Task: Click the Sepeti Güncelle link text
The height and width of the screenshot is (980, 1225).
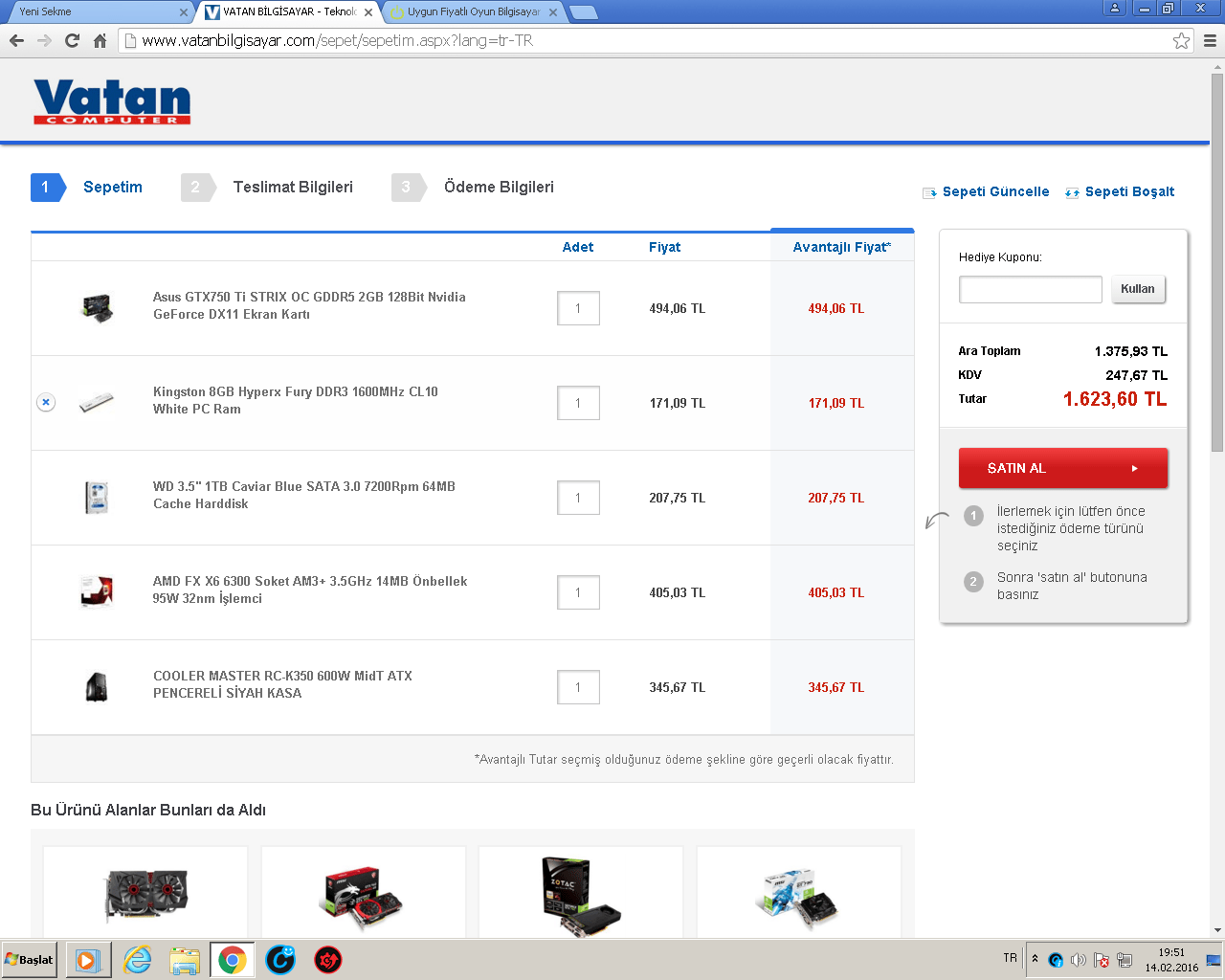Action: click(995, 191)
